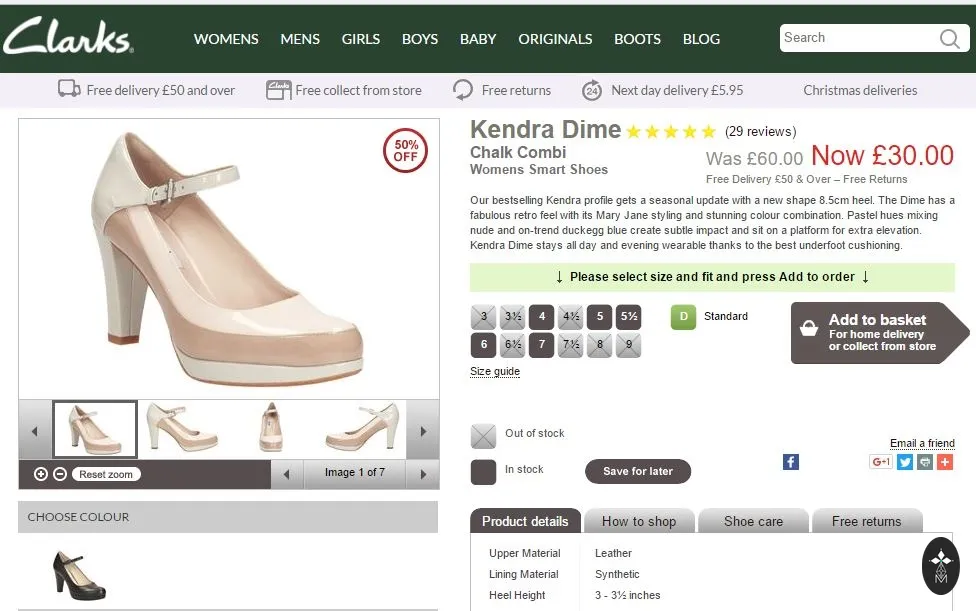Click Email a friend link
The width and height of the screenshot is (976, 611).
[x=922, y=443]
